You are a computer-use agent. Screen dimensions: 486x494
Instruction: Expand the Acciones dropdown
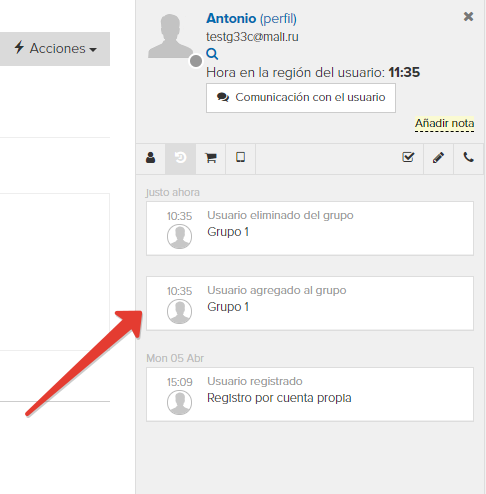tap(55, 49)
